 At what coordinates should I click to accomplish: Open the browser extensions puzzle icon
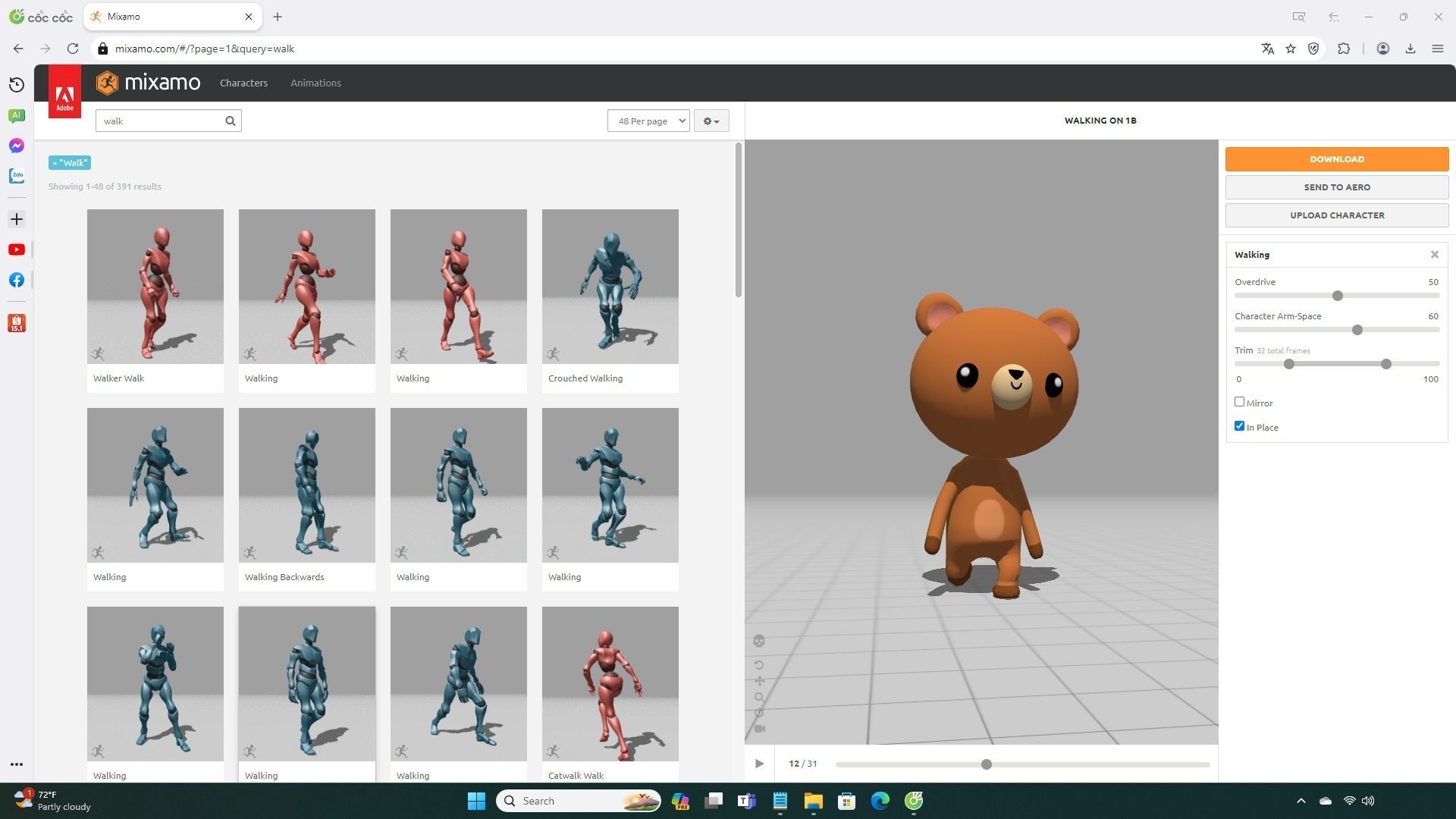point(1344,49)
